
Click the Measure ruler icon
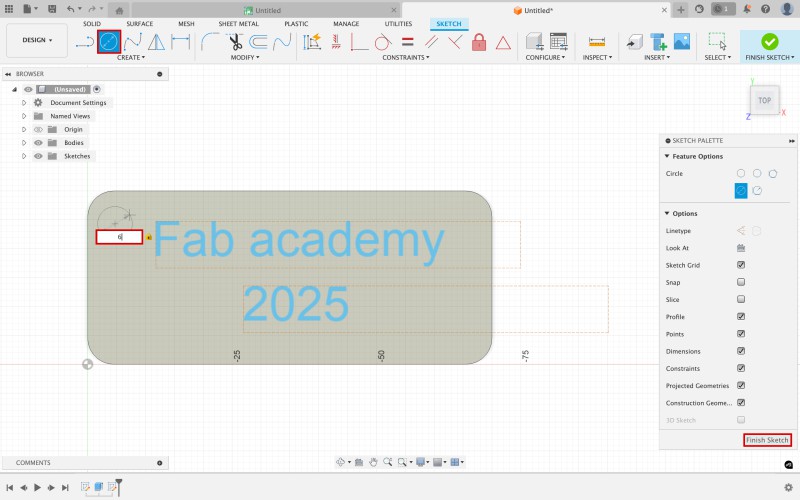[596, 42]
